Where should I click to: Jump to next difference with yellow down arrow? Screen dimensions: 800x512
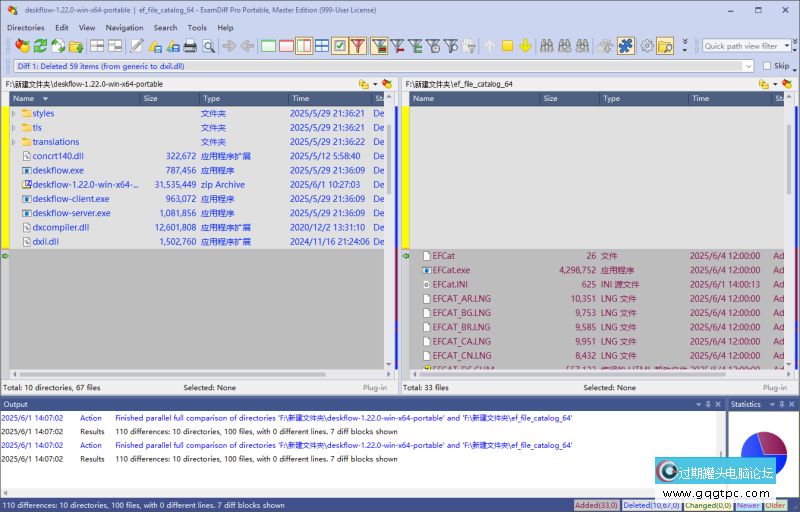click(x=524, y=46)
